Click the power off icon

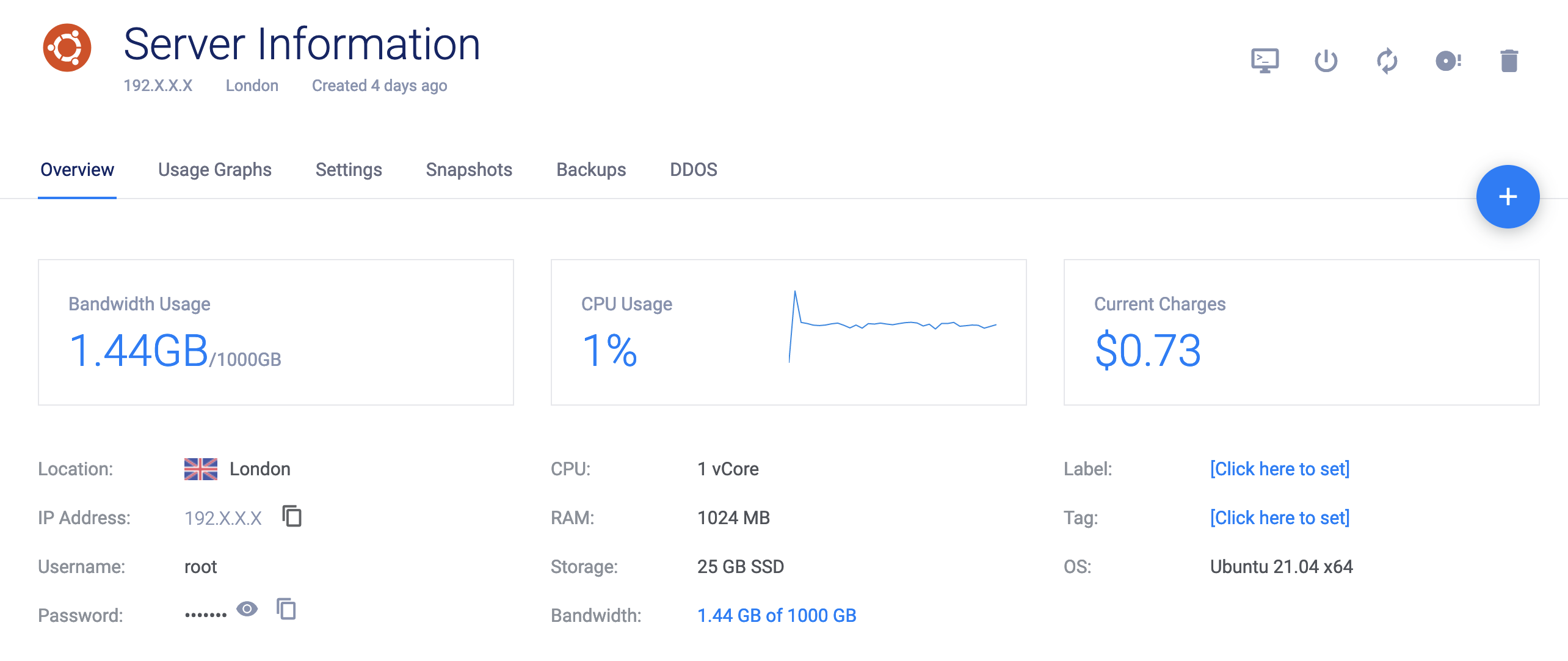1326,60
